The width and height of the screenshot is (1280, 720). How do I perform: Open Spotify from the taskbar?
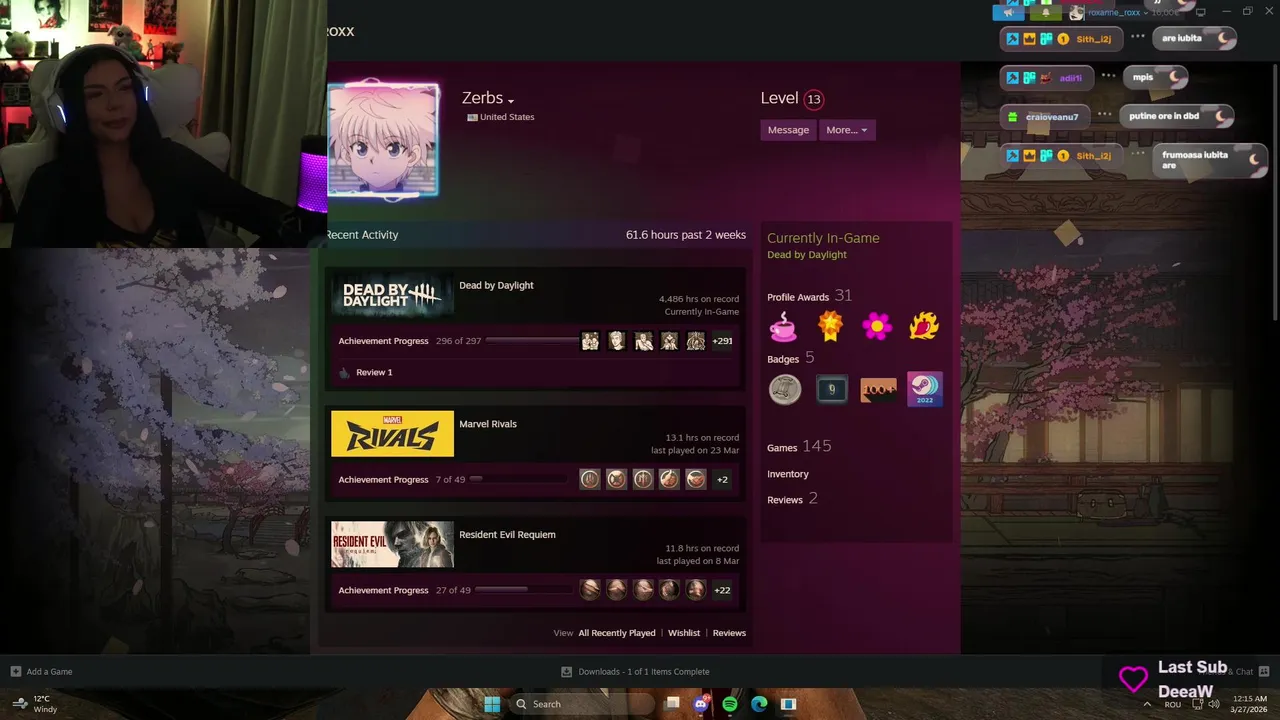[x=730, y=704]
